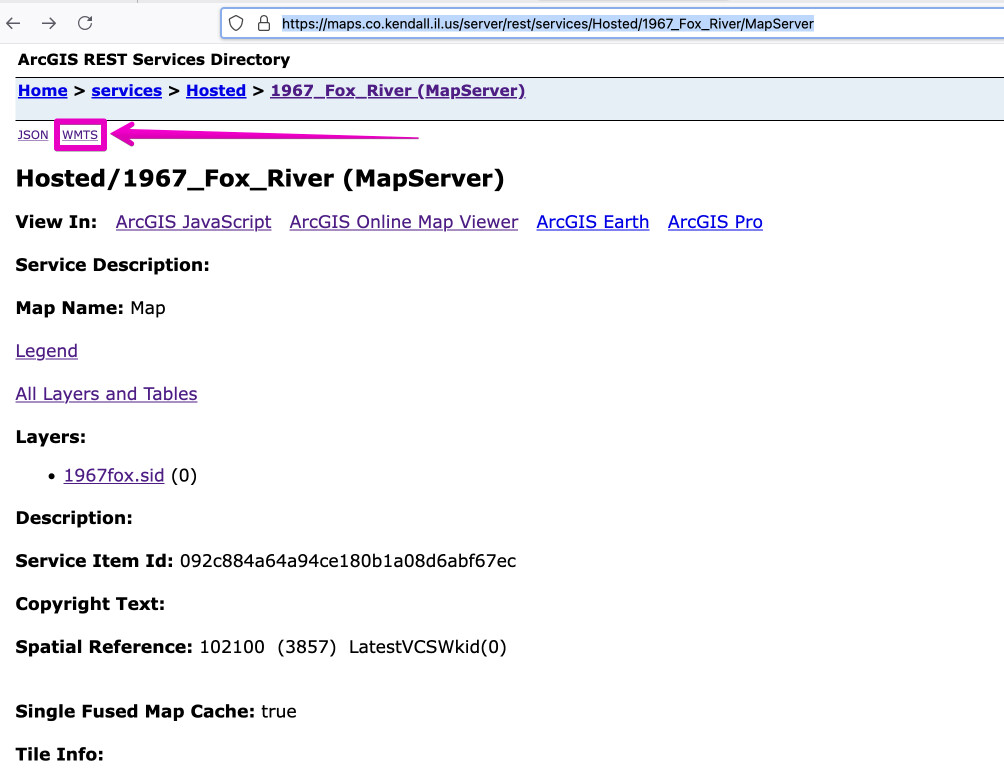Open the 1967fox.sid layer
The image size is (1004, 772).
pyautogui.click(x=113, y=476)
